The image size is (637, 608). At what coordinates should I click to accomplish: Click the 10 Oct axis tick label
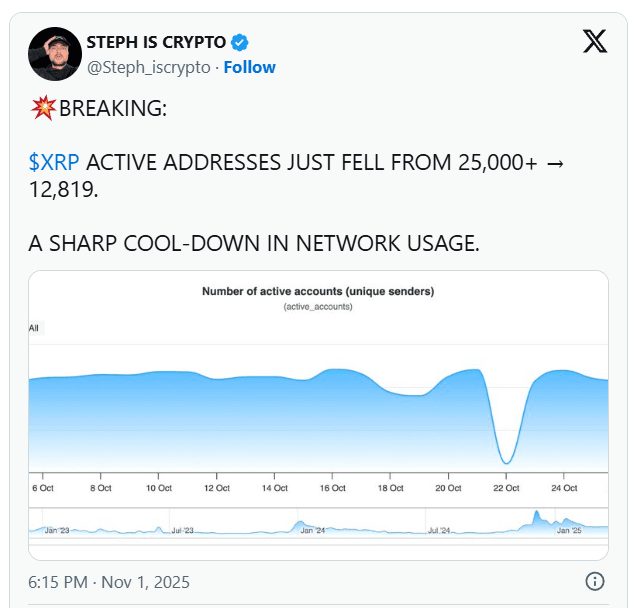click(159, 488)
